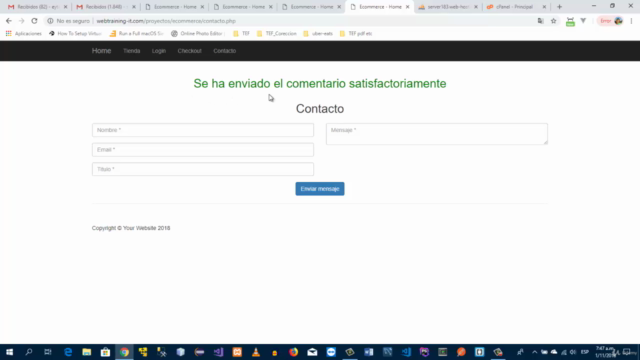
Task: Go back to the previous page
Action: pyautogui.click(x=9, y=21)
